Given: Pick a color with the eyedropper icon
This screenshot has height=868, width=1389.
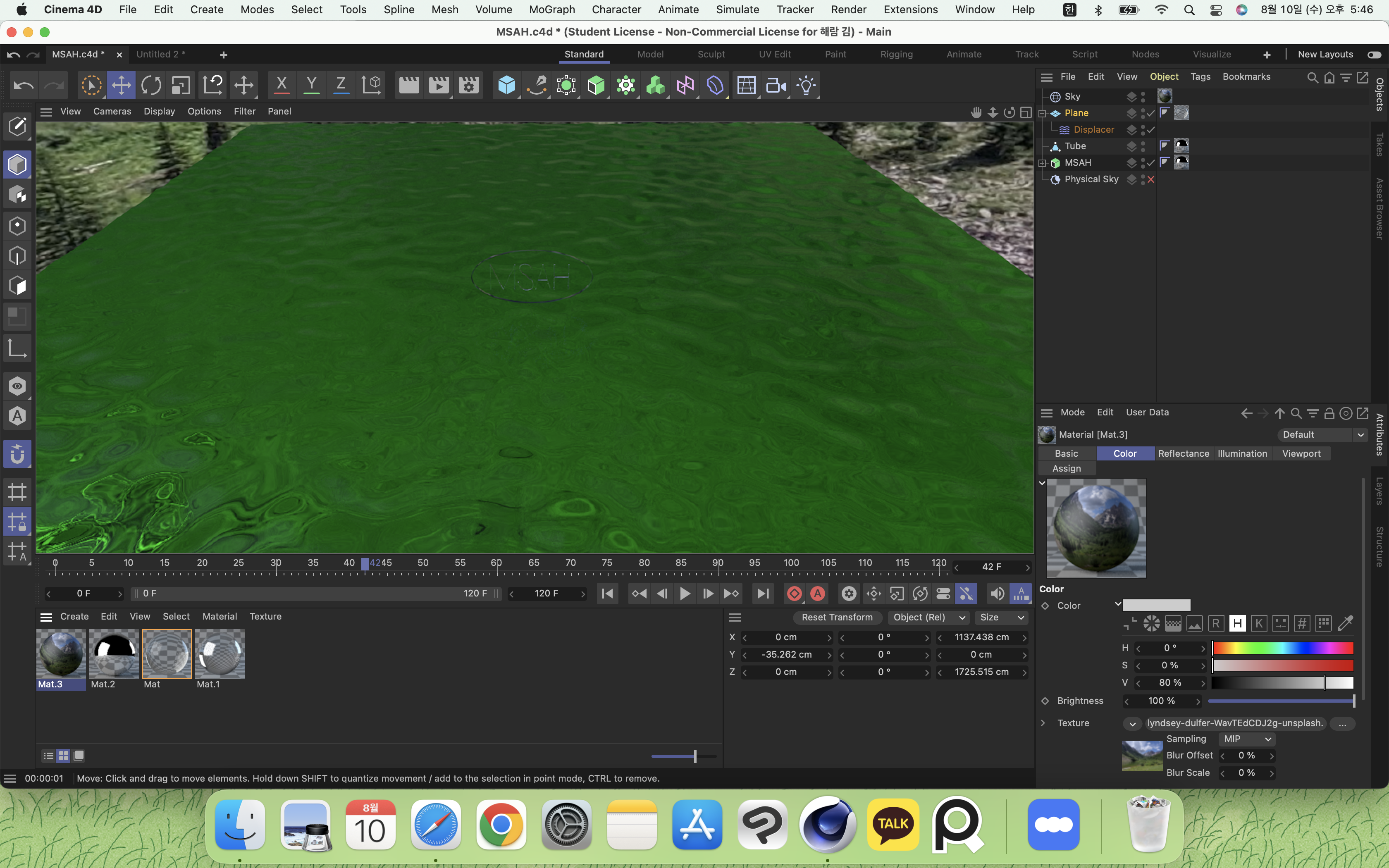Looking at the screenshot, I should coord(1345,623).
